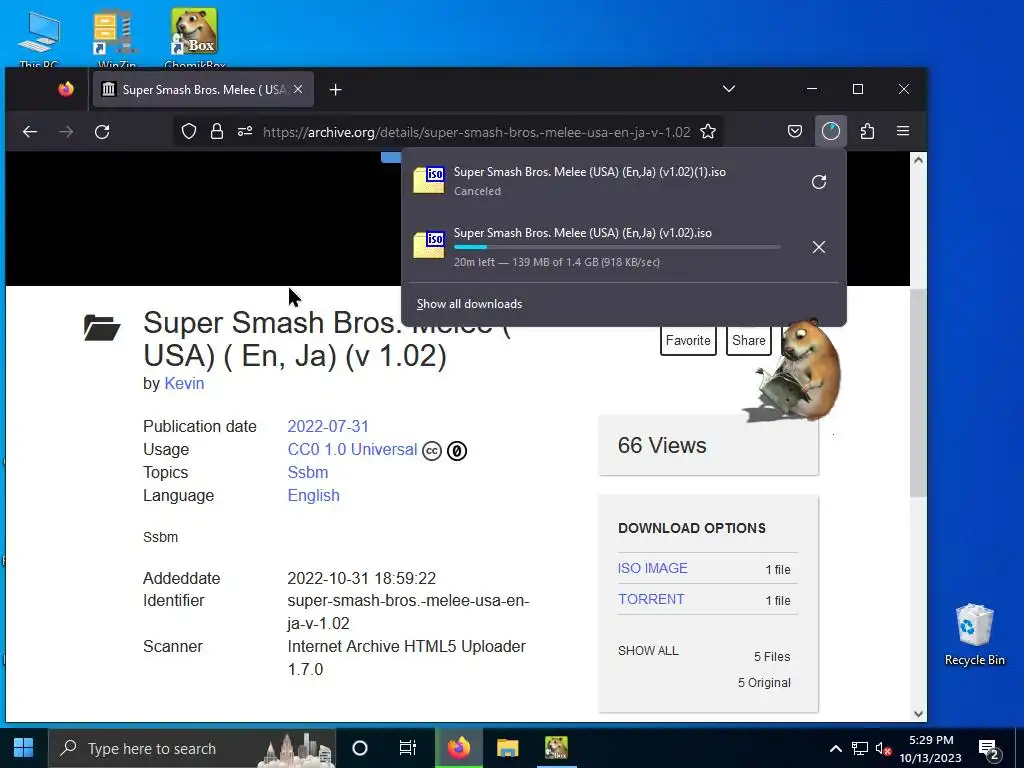Screen dimensions: 1024x768
Task: Select WinZip desktop shortcut
Action: coord(116,39)
